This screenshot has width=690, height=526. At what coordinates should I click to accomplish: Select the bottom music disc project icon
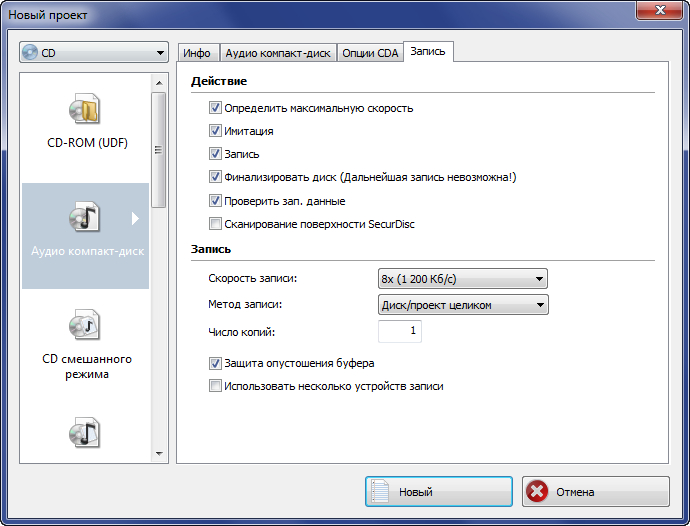click(x=84, y=433)
